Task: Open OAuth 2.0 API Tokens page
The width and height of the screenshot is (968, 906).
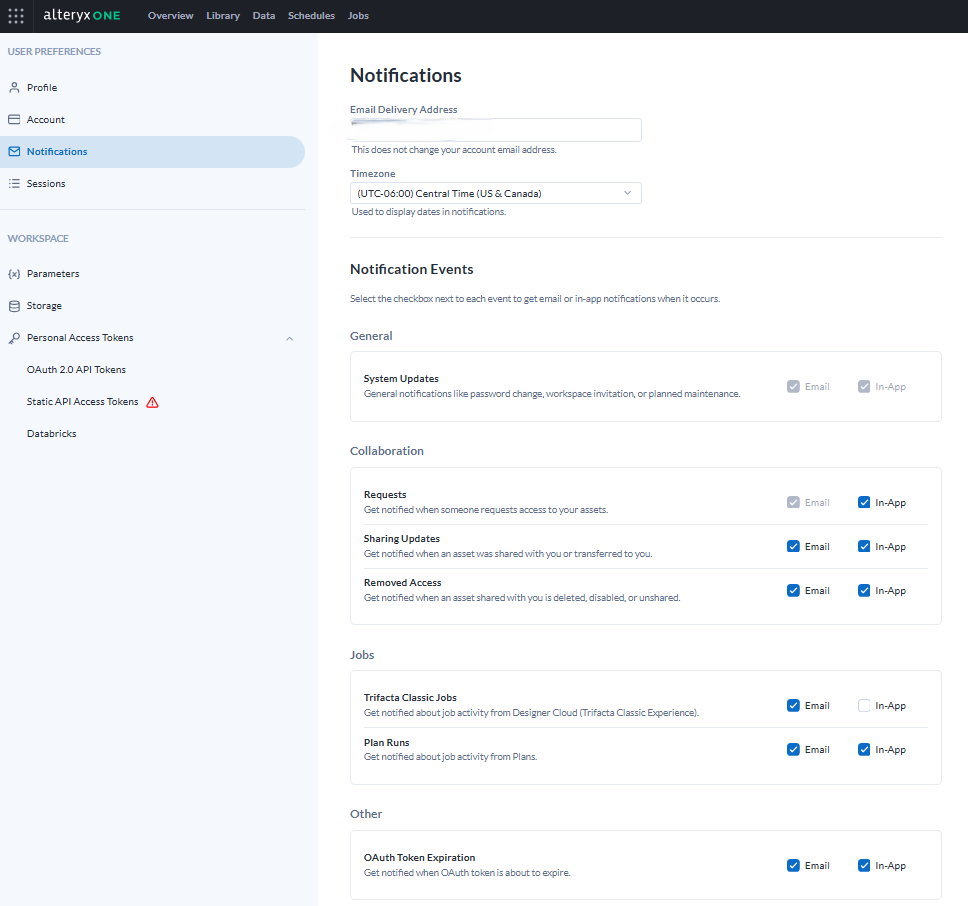Action: [x=76, y=370]
